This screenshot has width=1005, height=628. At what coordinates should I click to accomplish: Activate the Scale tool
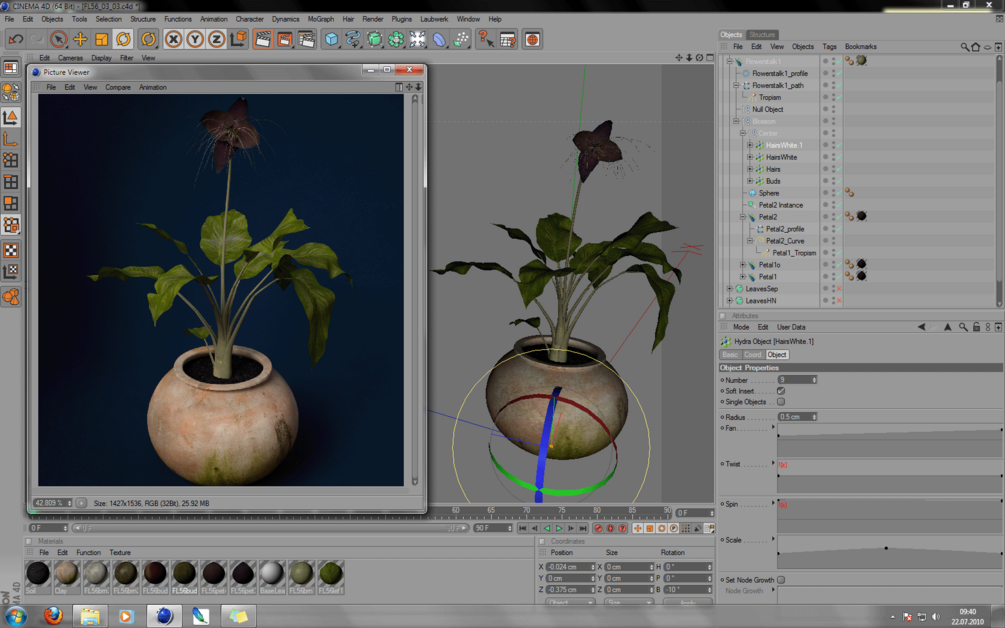tap(101, 40)
